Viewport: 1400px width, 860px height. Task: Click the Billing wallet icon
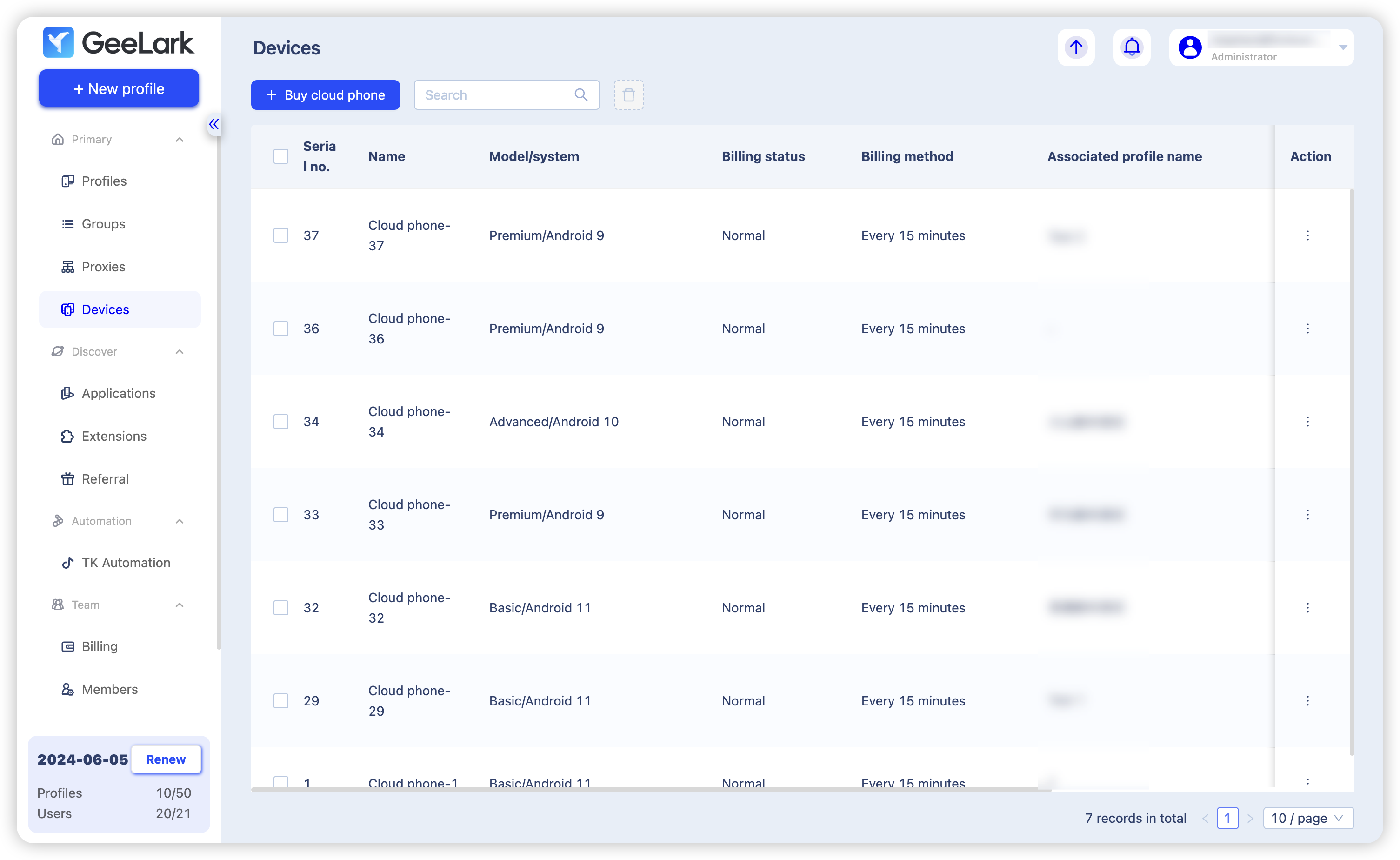[67, 647]
